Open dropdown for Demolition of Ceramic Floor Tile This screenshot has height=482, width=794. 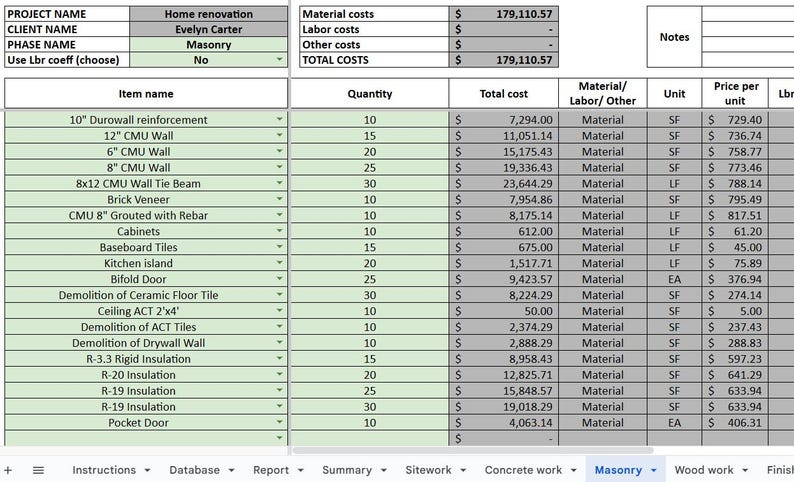[279, 295]
